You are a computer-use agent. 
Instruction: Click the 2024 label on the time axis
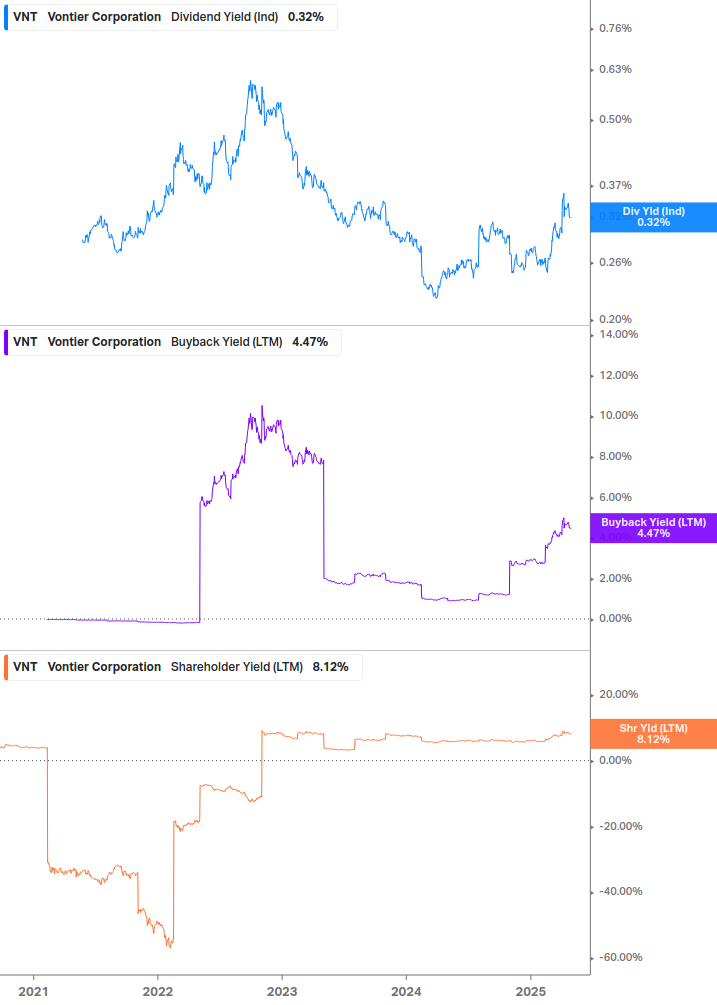coord(406,992)
